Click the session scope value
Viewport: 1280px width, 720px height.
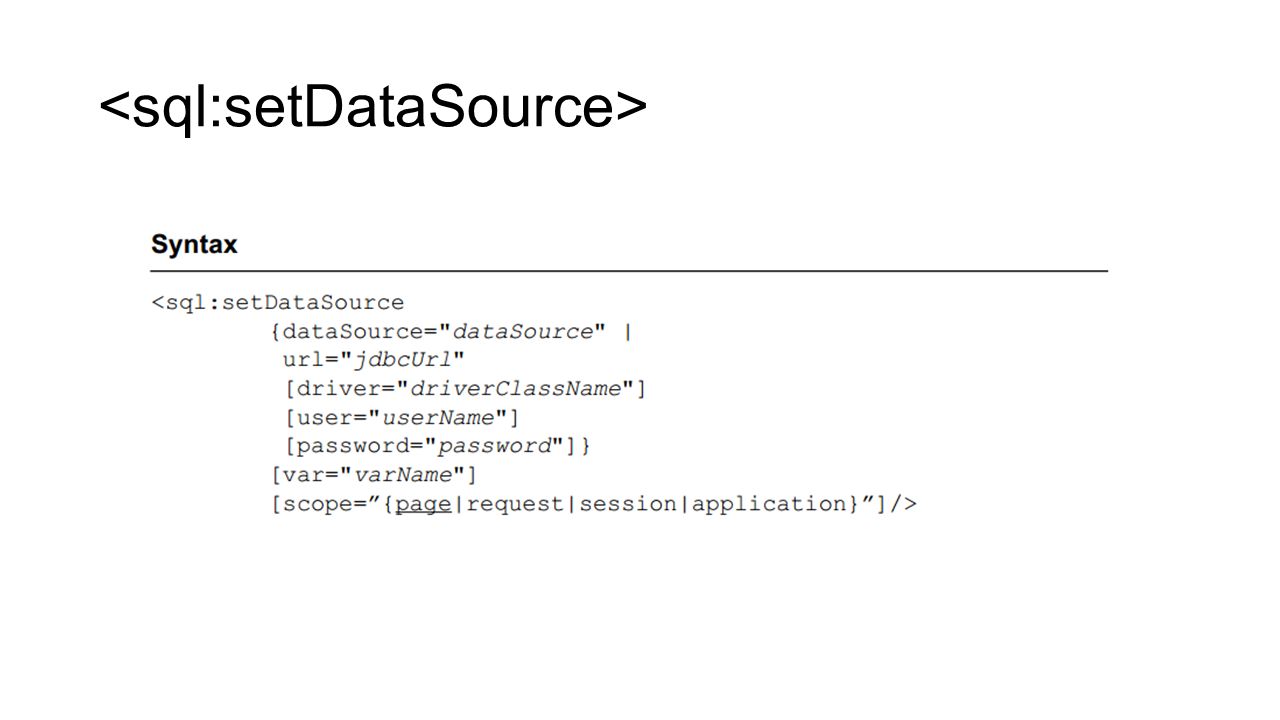point(628,503)
